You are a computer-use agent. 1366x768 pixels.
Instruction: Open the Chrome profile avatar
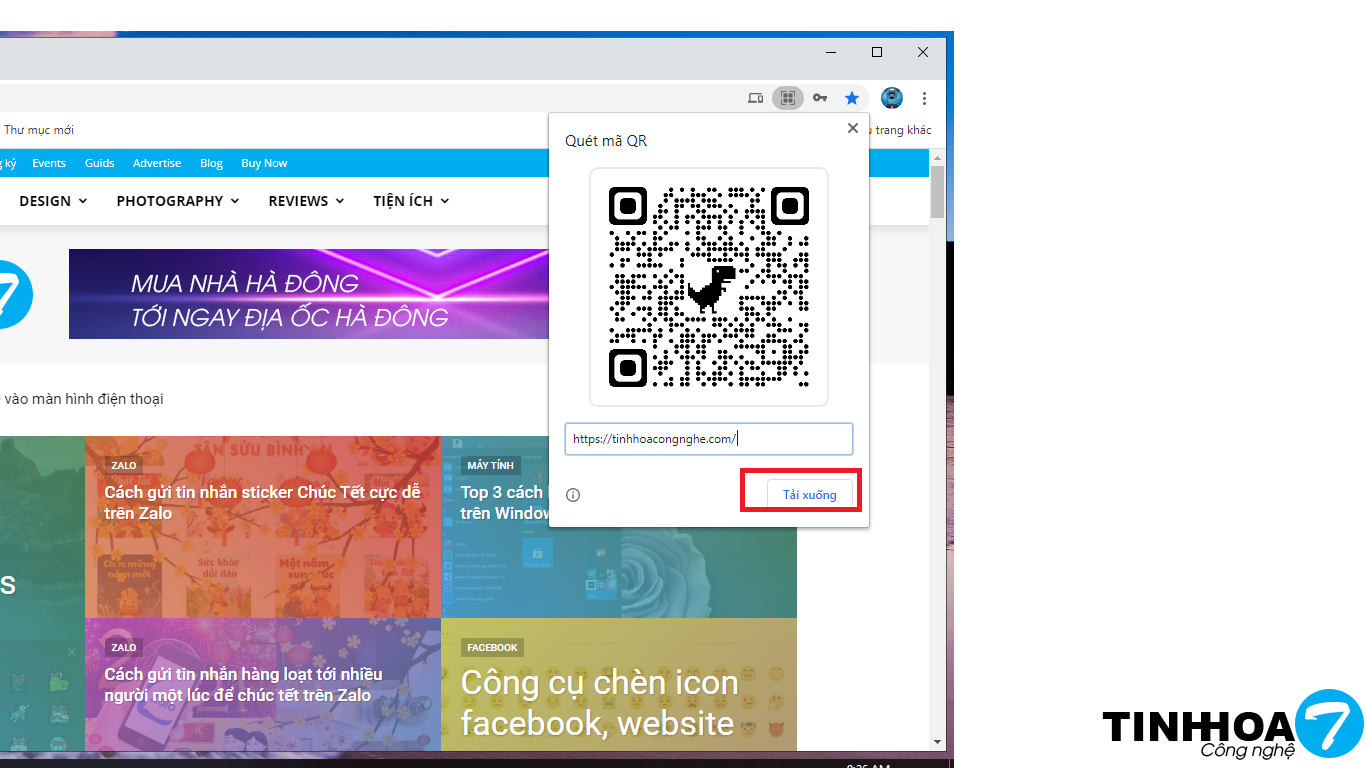[892, 98]
